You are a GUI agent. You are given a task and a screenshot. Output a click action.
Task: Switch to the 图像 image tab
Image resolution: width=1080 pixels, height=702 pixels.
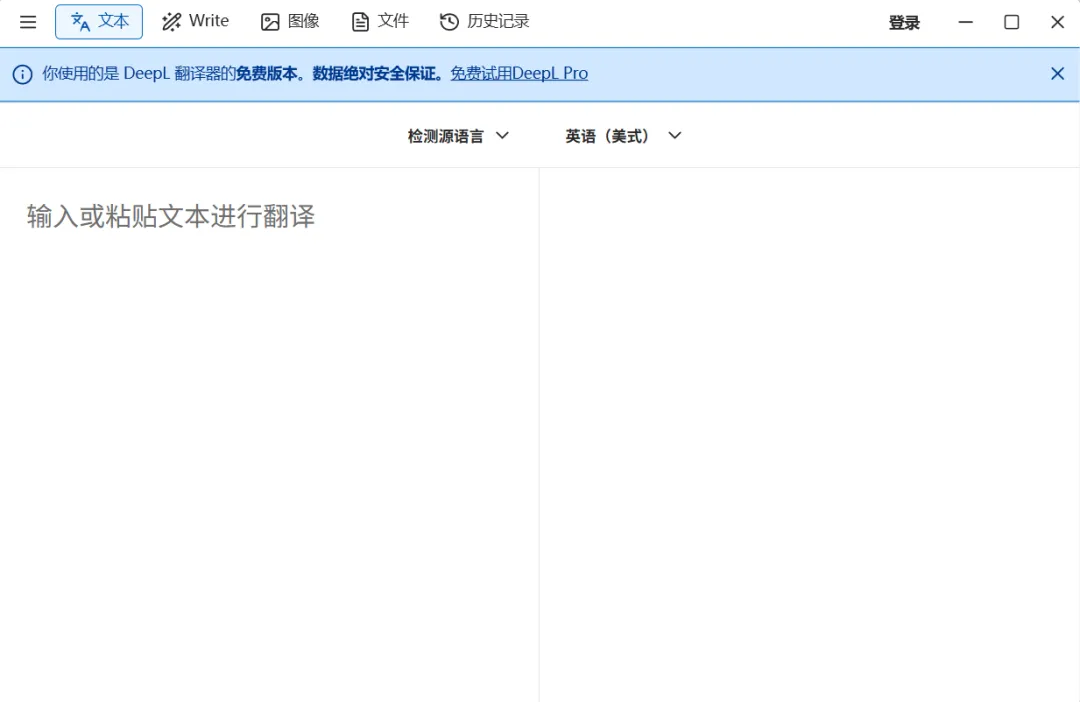click(x=290, y=22)
